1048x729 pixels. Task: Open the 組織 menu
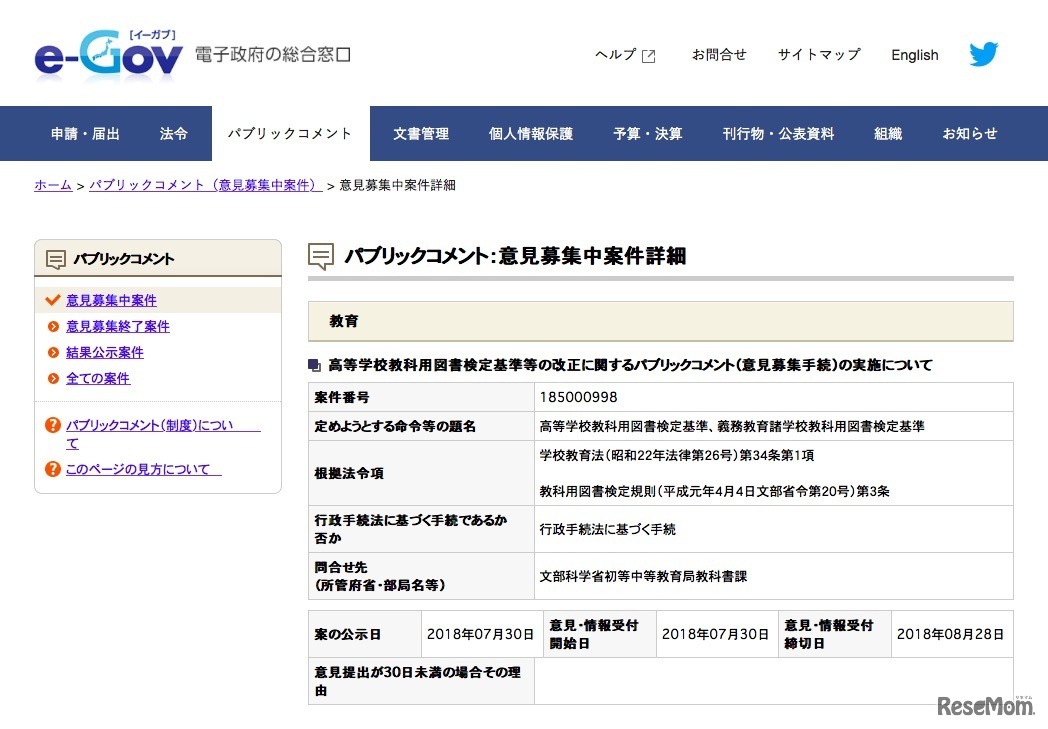tap(888, 134)
